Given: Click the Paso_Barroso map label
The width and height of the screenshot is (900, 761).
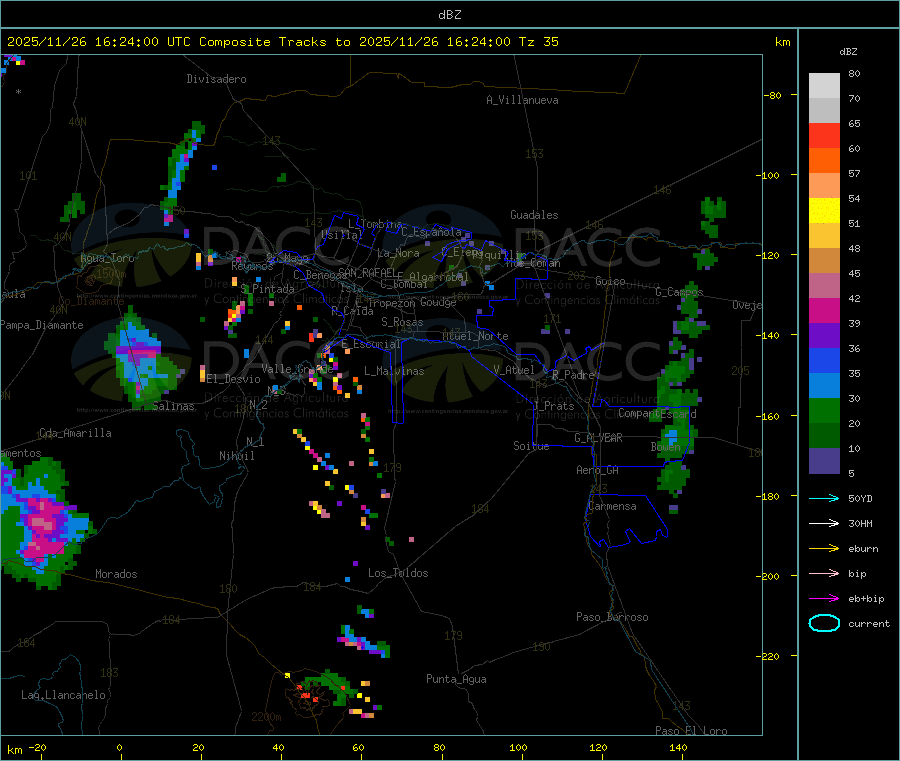Looking at the screenshot, I should [x=612, y=617].
